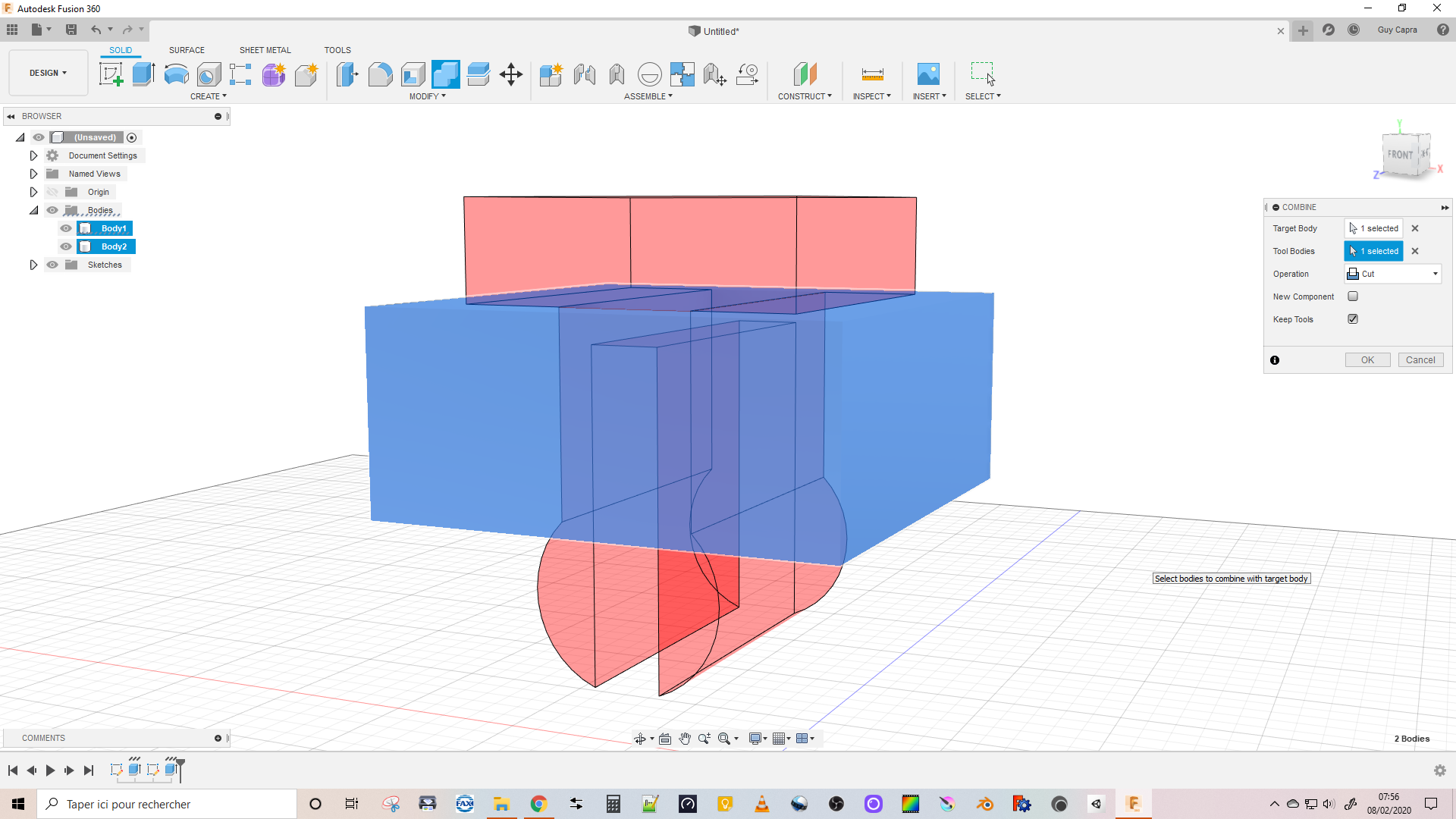This screenshot has width=1456, height=819.
Task: Expand the Sketches folder in browser
Action: [33, 265]
